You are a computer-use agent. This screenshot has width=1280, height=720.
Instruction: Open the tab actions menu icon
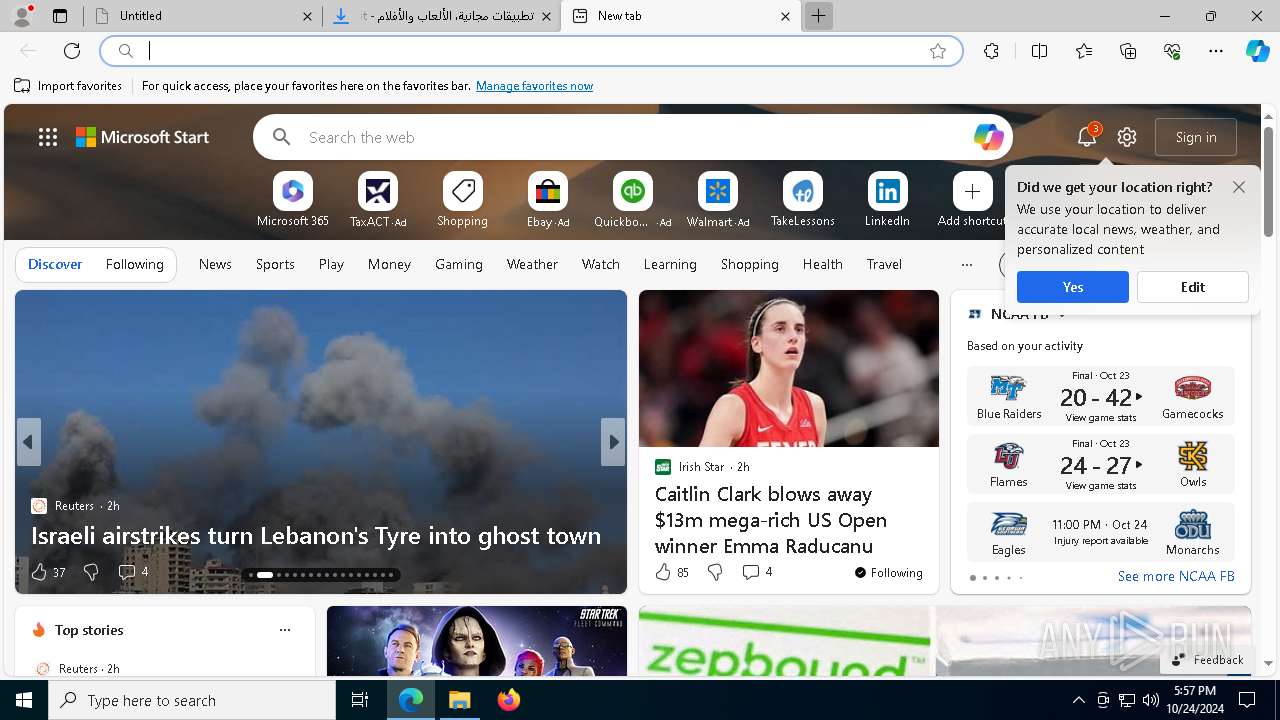click(60, 16)
